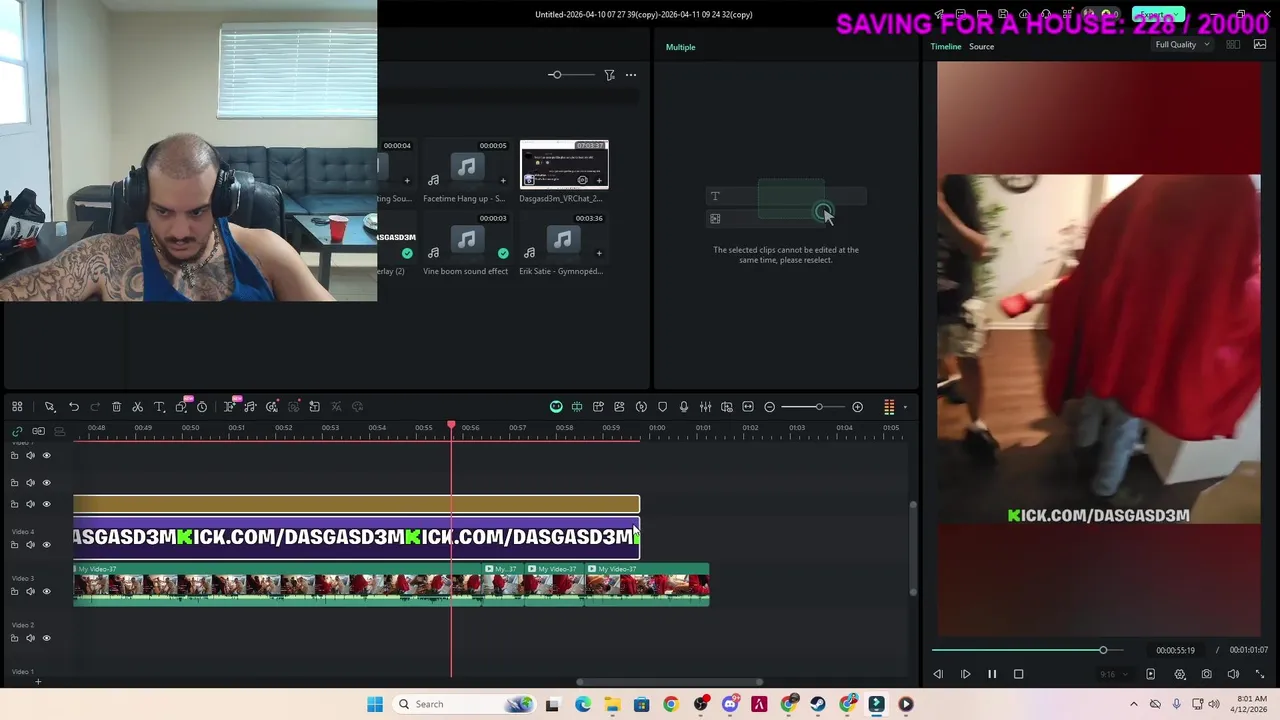Add Facetime Hang up sound via plus
The width and height of the screenshot is (1280, 720).
503,181
